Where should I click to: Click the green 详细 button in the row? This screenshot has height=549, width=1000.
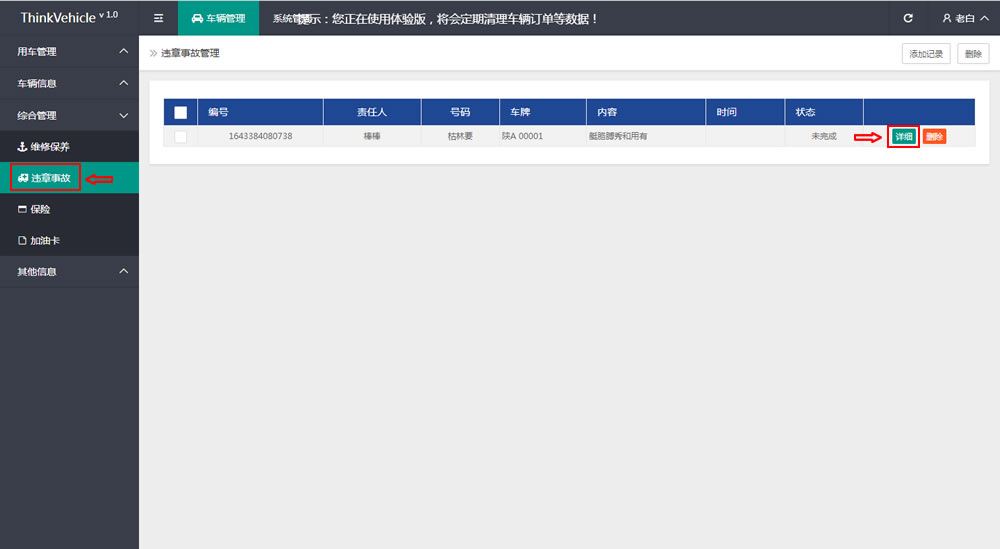pos(904,136)
